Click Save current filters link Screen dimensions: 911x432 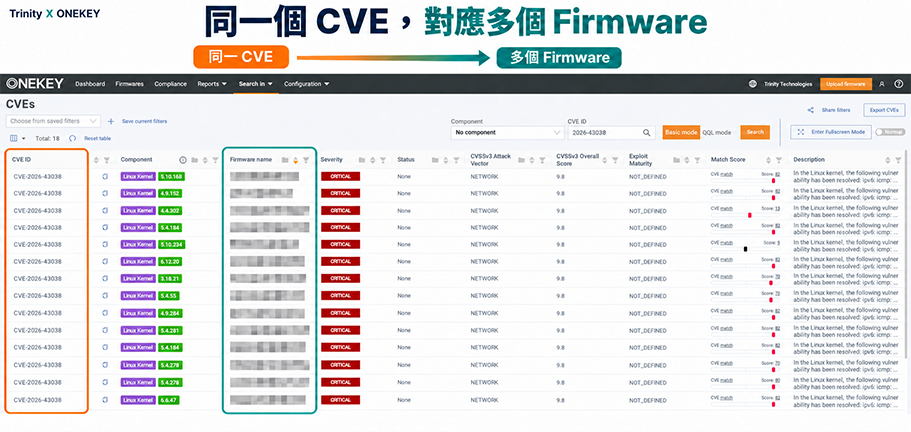[145, 121]
